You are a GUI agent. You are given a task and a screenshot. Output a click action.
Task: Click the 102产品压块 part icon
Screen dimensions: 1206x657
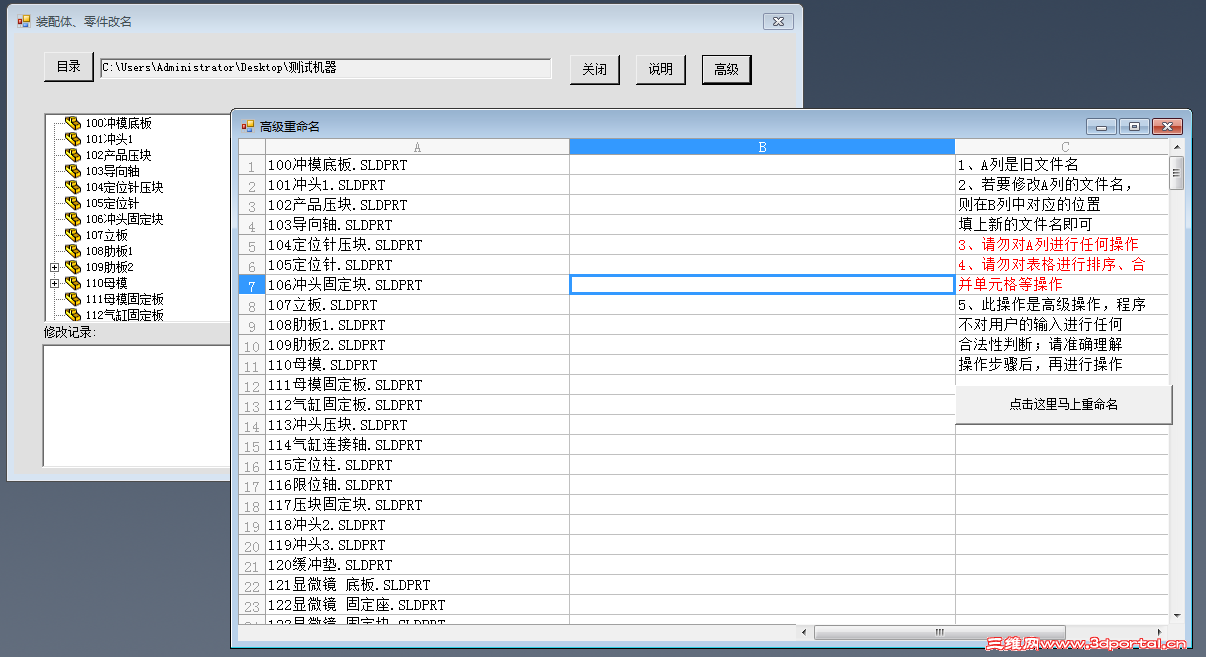point(73,155)
